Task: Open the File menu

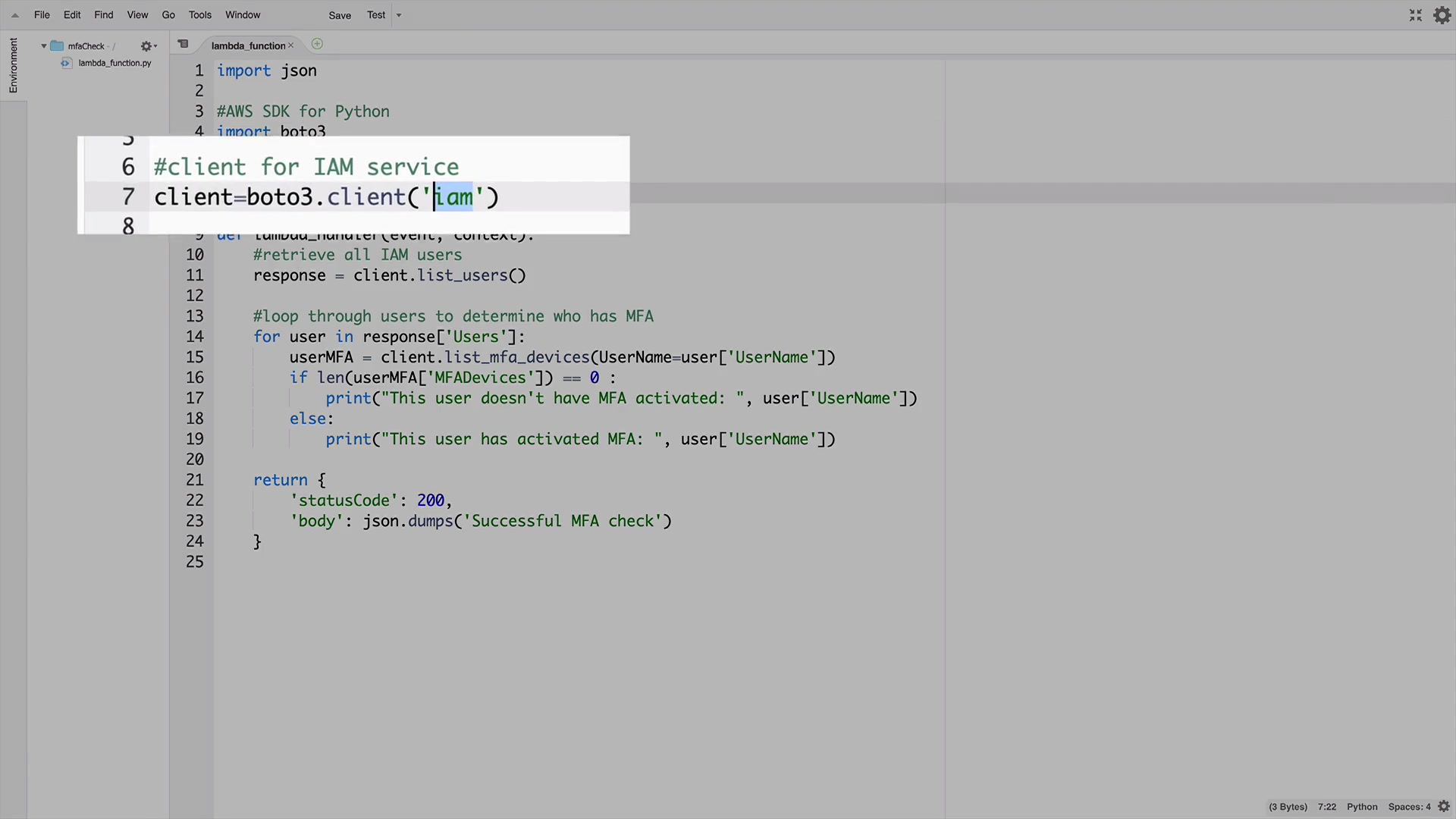Action: pos(42,15)
